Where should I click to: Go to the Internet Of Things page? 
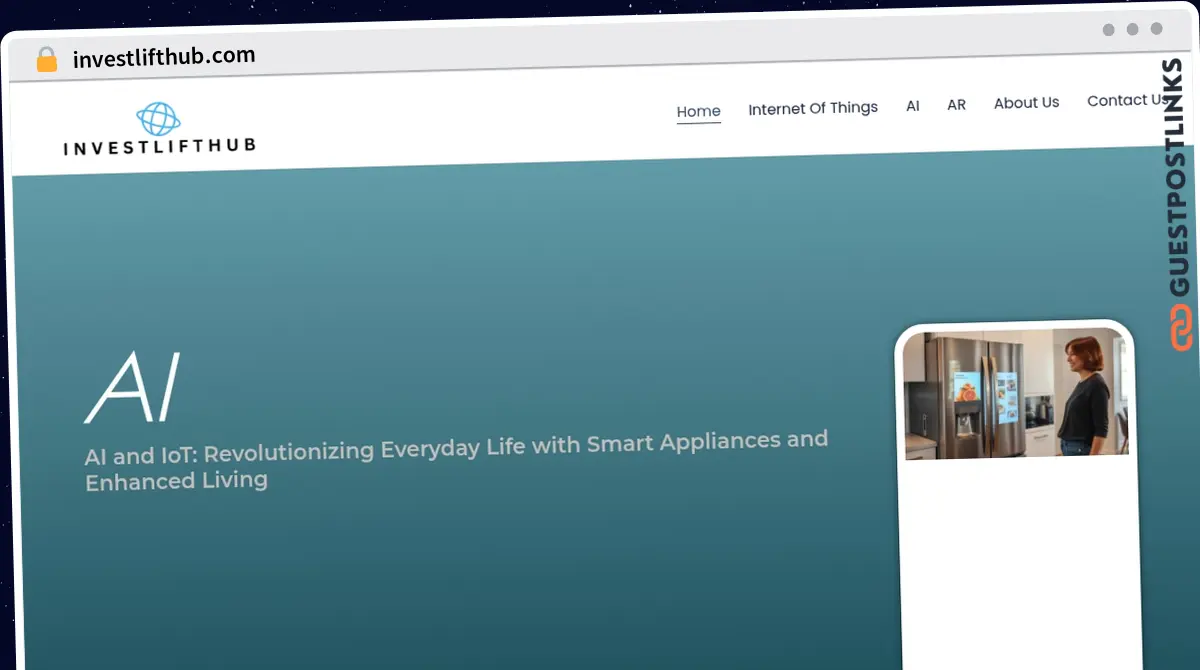[x=813, y=108]
